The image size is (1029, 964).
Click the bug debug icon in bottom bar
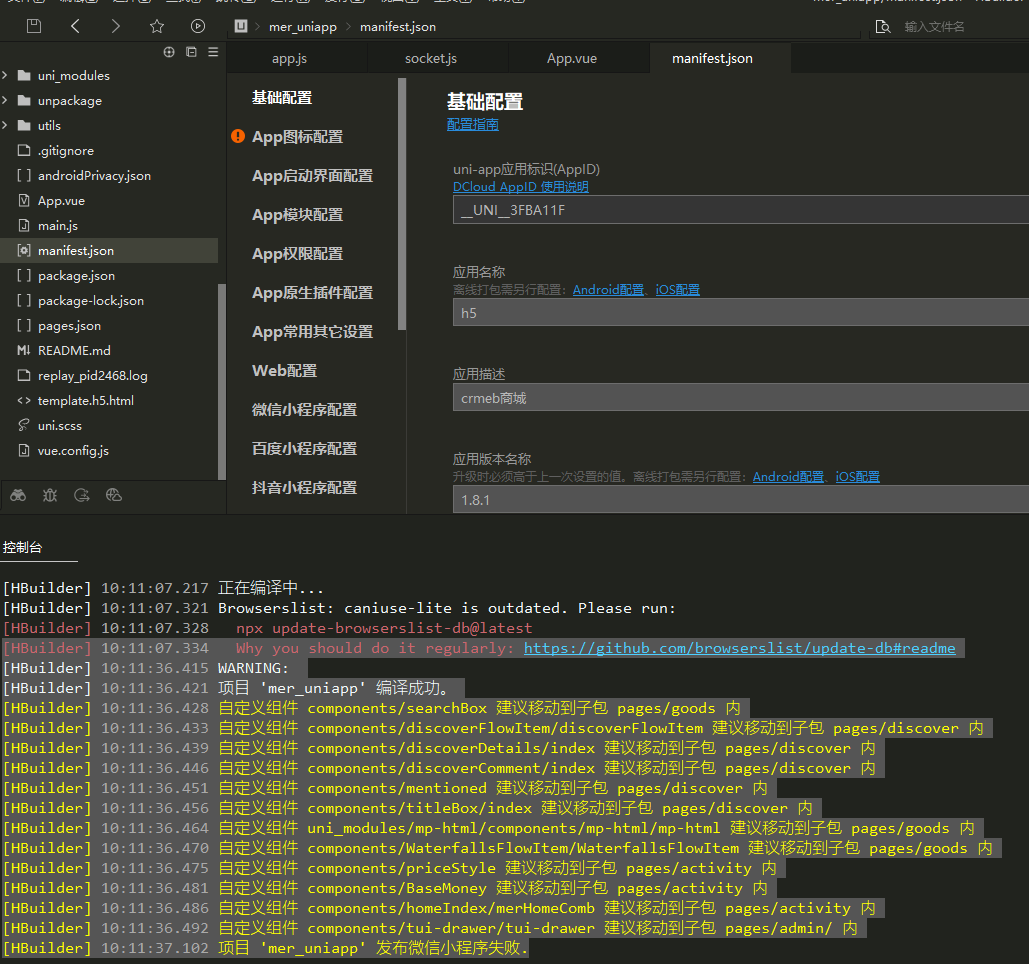[x=50, y=495]
